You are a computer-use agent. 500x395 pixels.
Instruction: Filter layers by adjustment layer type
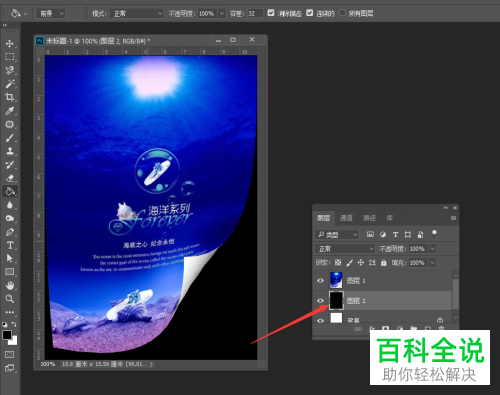coord(383,234)
